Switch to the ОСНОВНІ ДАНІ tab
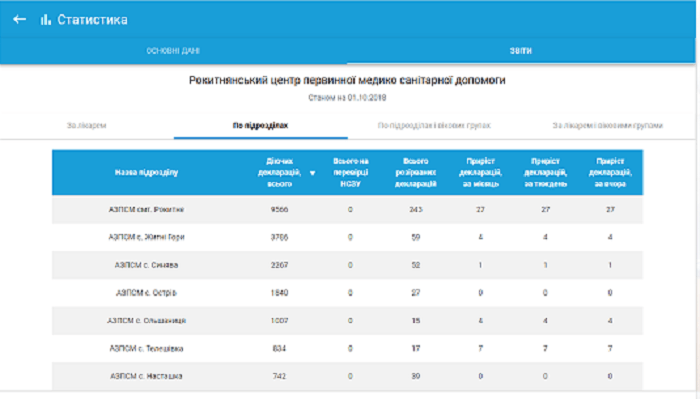The height and width of the screenshot is (399, 700). tap(173, 51)
